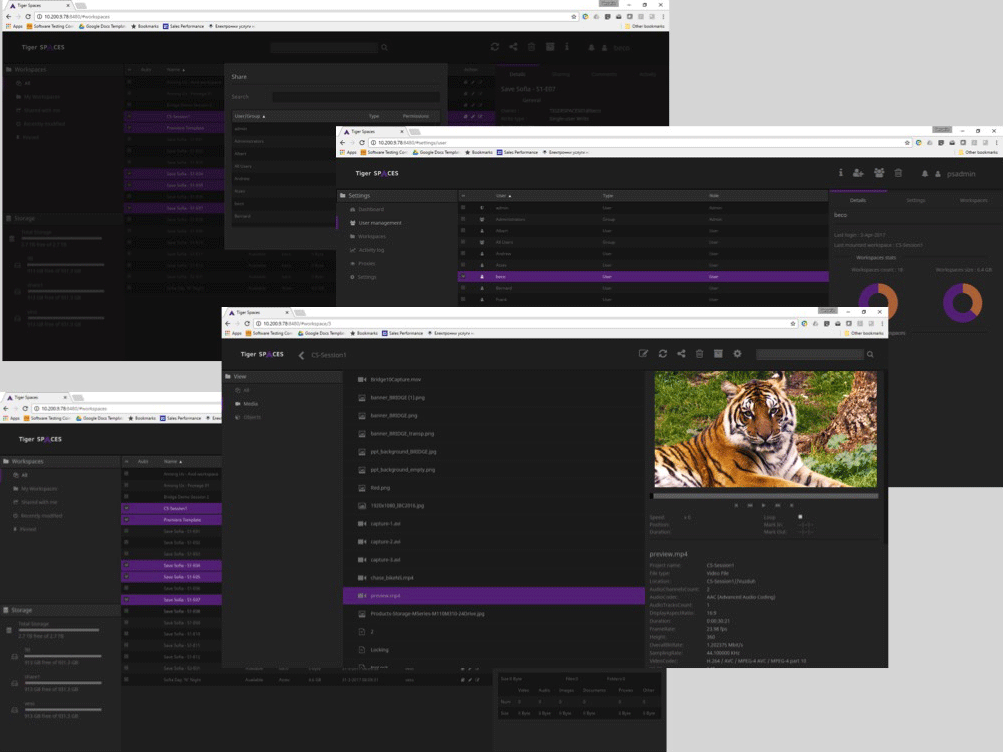Select Workspaces in the Settings sidebar
The height and width of the screenshot is (752, 1003).
(x=368, y=236)
